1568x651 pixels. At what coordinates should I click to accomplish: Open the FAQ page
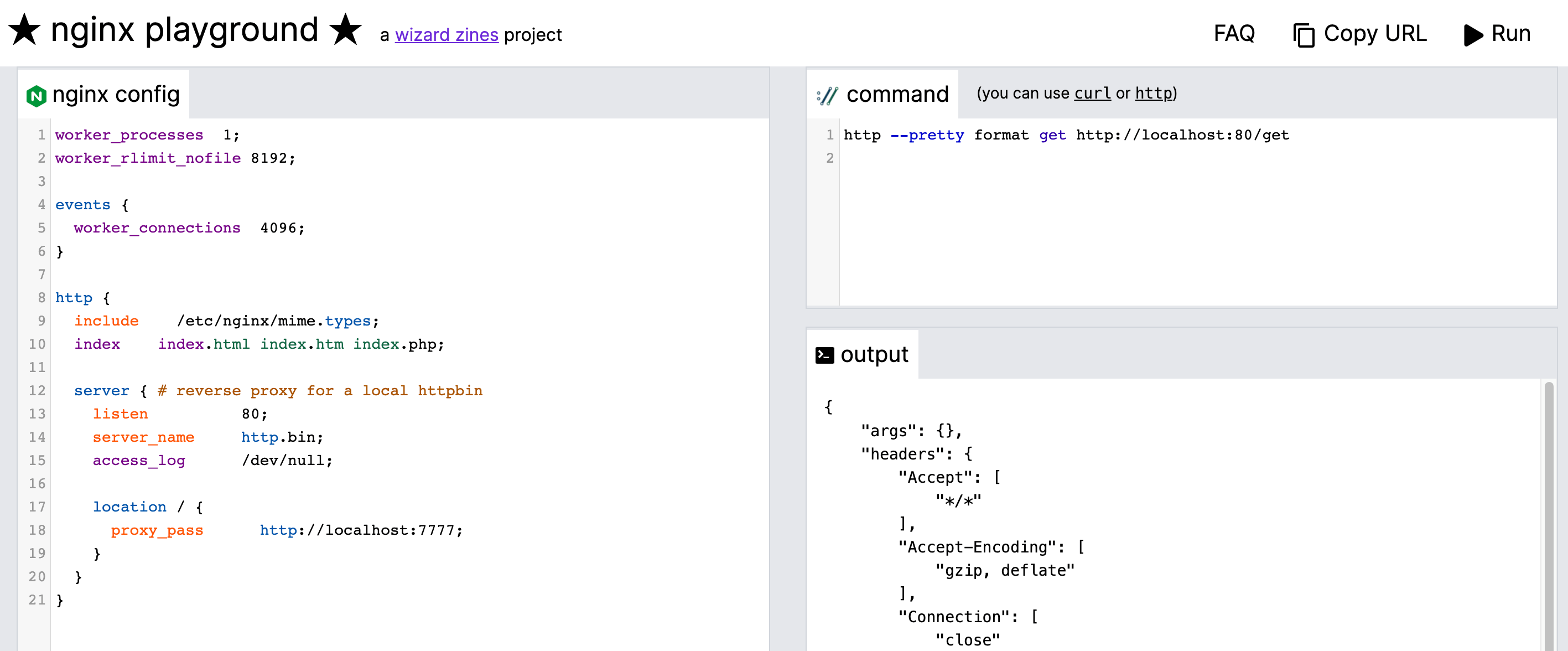pos(1234,34)
